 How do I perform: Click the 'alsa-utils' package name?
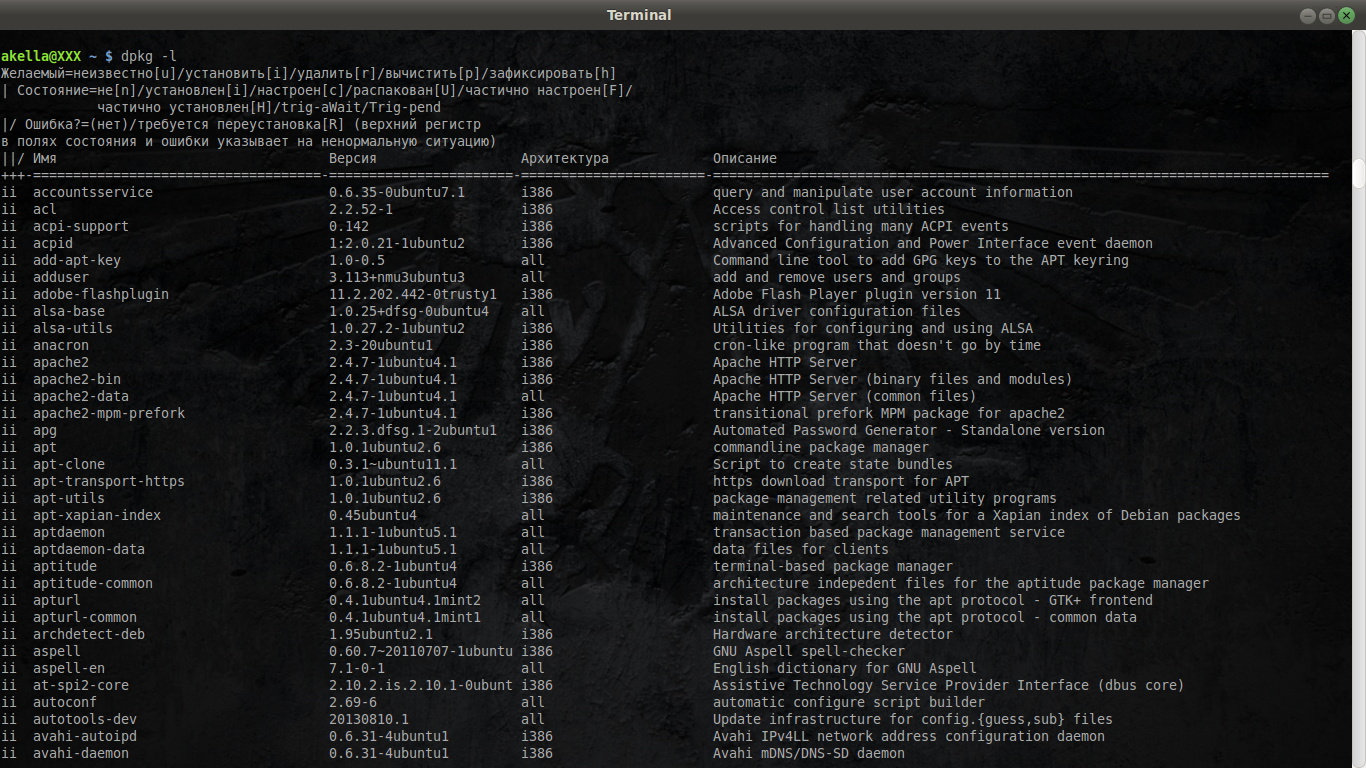click(x=73, y=328)
